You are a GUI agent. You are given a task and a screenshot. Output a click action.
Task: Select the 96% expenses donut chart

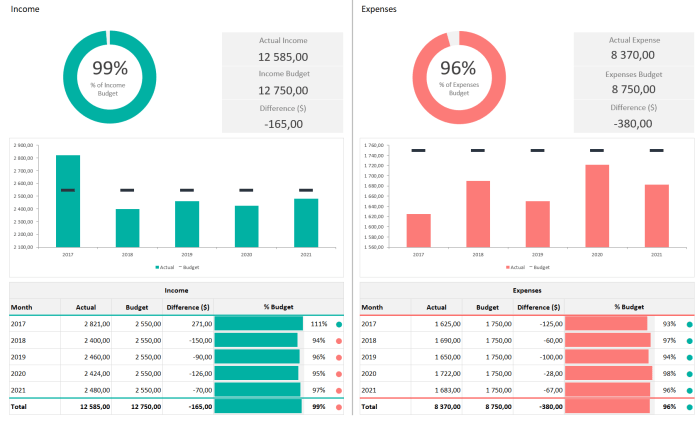point(459,77)
